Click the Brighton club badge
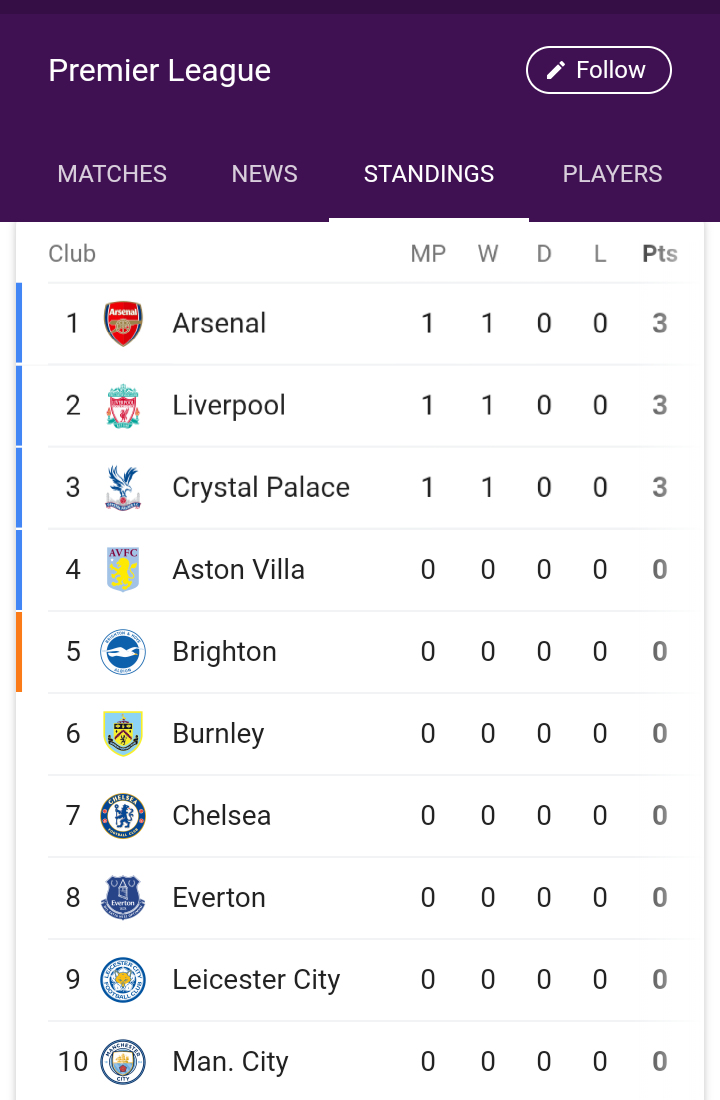The height and width of the screenshot is (1100, 720). point(123,652)
